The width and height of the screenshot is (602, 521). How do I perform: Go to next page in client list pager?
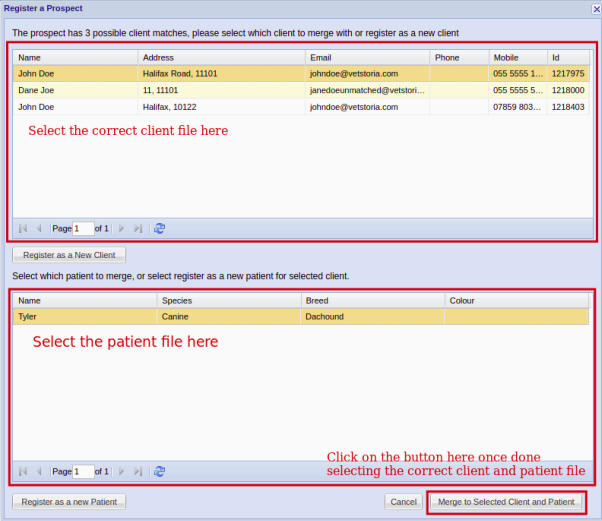[x=121, y=228]
